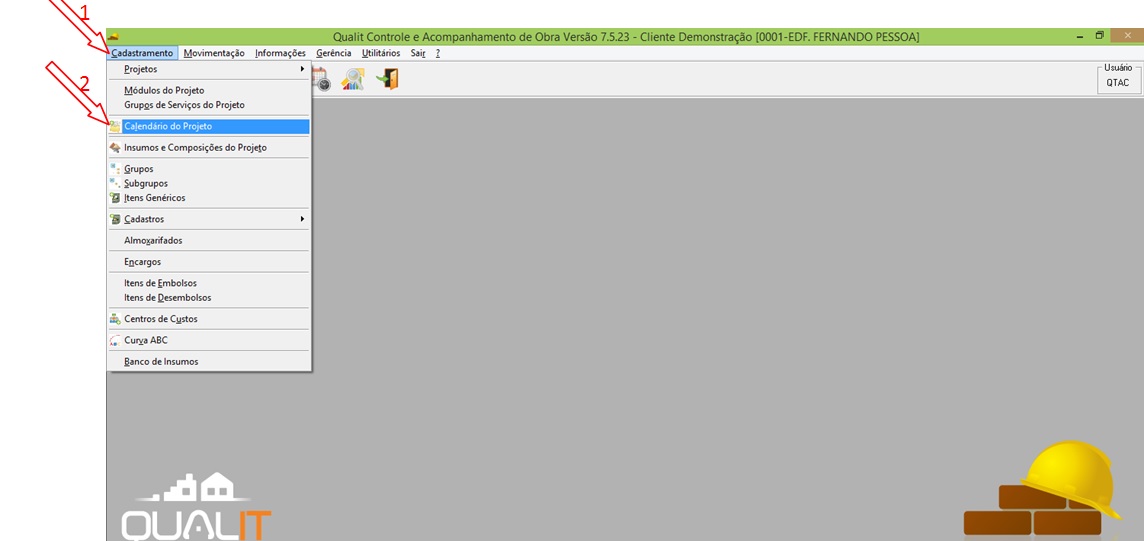Open Itens Genéricos menu entry

point(209,198)
